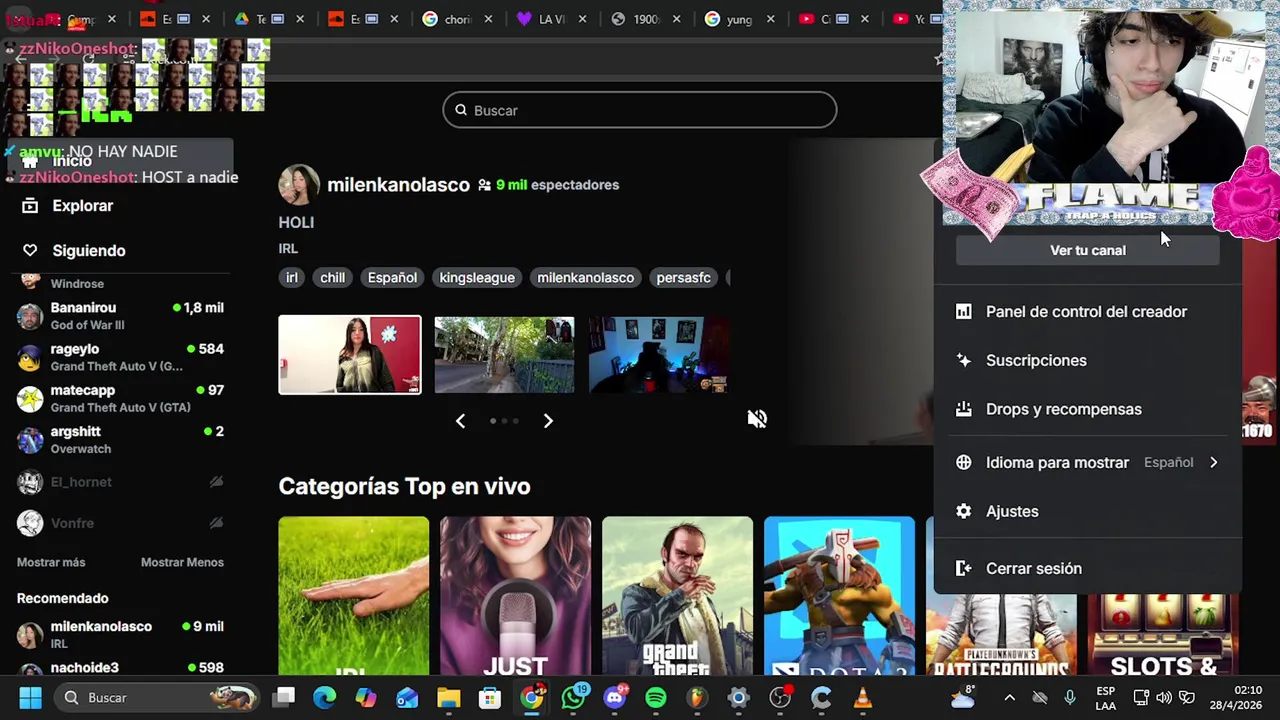Click the sparkle icon beside Suscripciones
Viewport: 1280px width, 720px height.
click(x=963, y=360)
